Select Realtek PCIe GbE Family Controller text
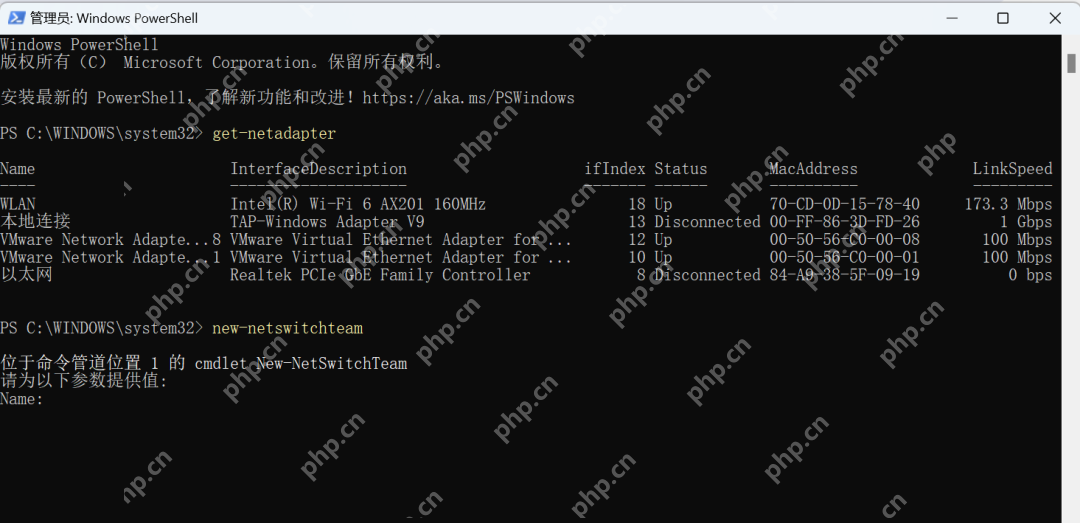Screen dimensions: 1080x523 pos(380,275)
